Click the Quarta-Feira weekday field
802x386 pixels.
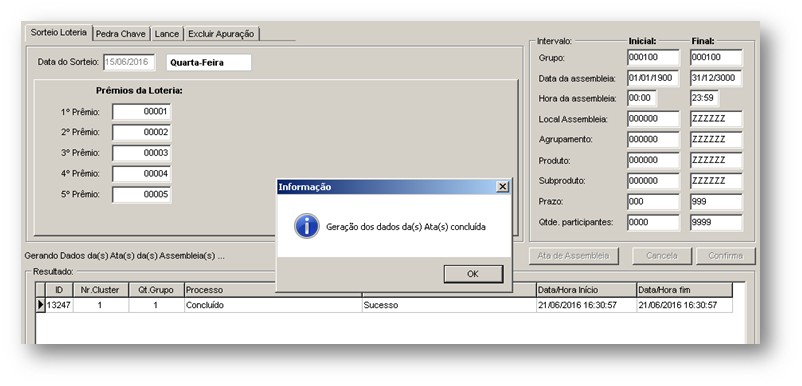coord(209,63)
